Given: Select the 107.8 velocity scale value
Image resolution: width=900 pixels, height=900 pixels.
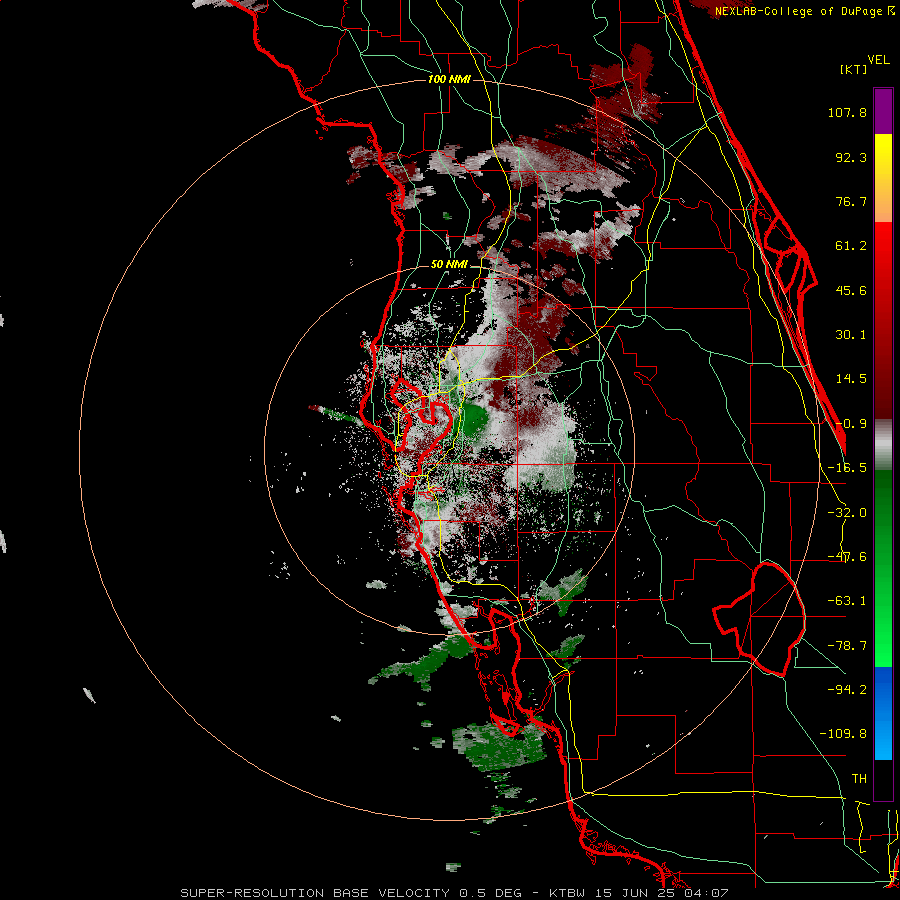Looking at the screenshot, I should [x=847, y=112].
